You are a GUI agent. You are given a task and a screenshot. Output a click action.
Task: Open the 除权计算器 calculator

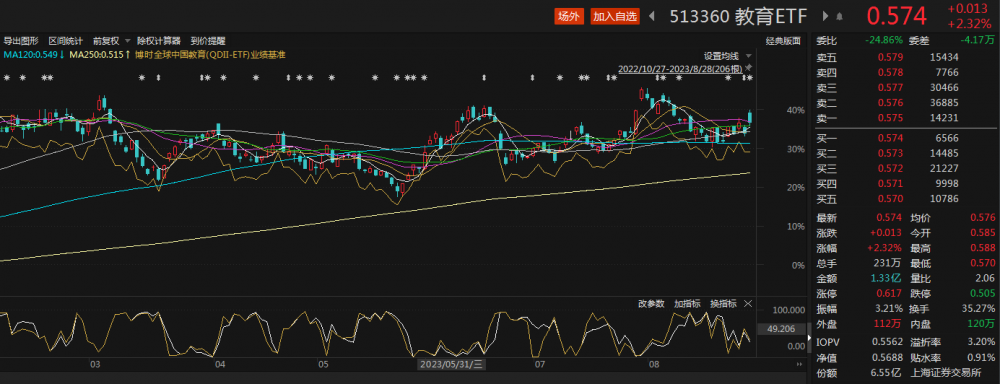coord(159,41)
